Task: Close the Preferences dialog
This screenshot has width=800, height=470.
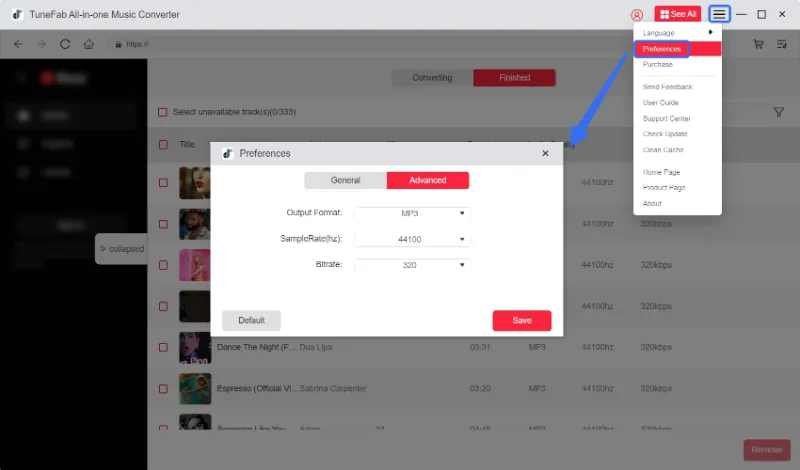Action: 545,153
